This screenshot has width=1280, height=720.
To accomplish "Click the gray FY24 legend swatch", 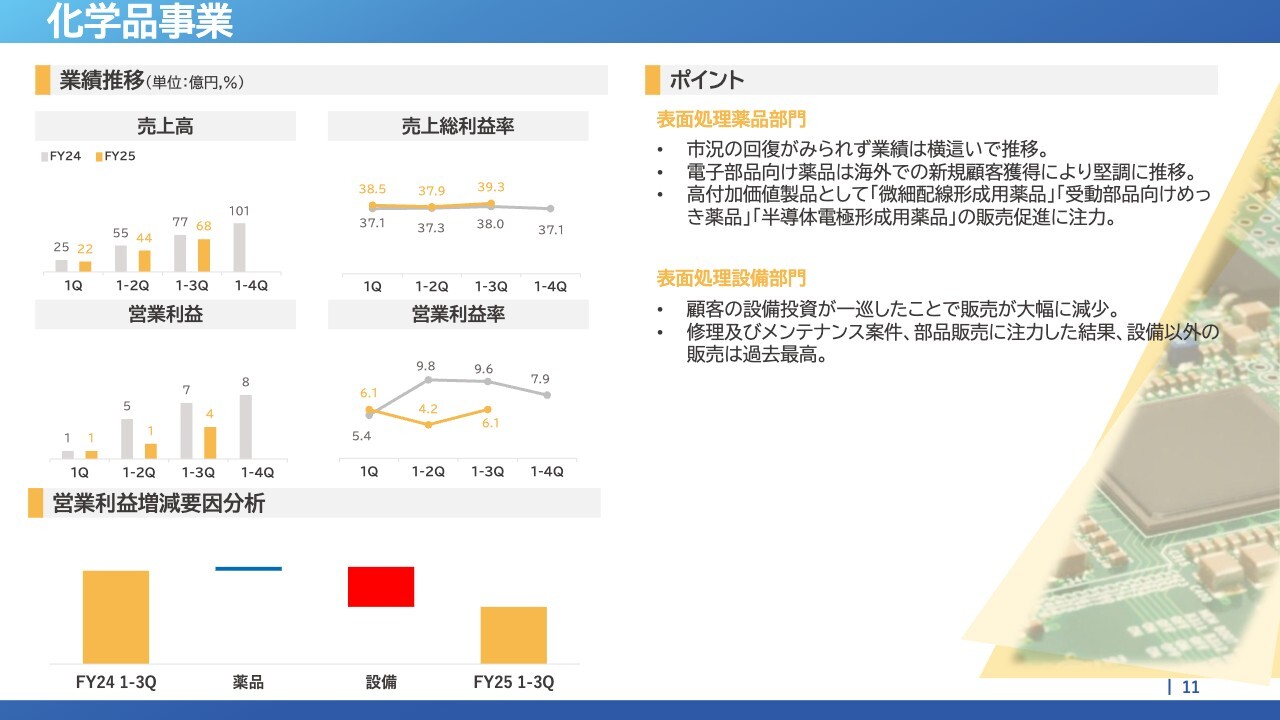I will (x=44, y=156).
